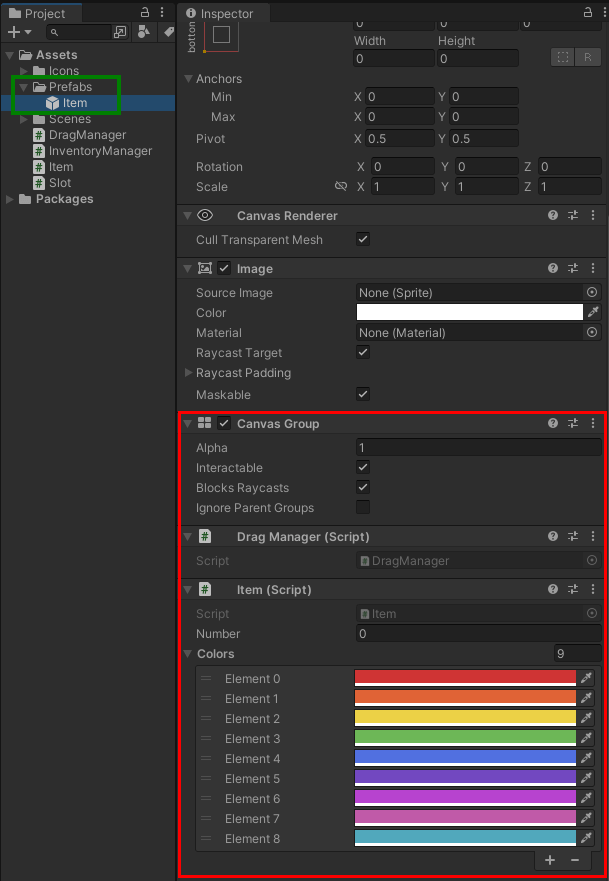Viewport: 609px width, 881px height.
Task: Open Canvas Renderer presets icon
Action: coord(573,215)
